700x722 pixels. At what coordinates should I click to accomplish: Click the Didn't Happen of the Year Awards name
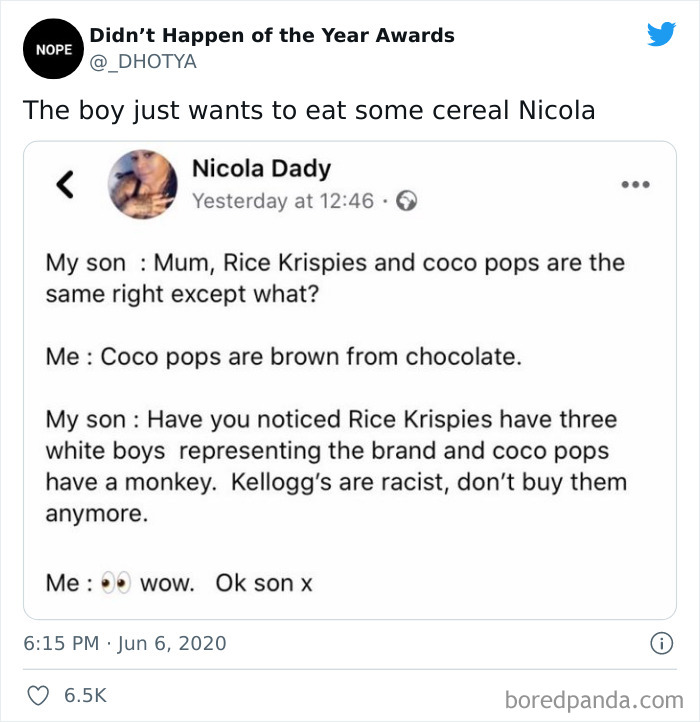272,35
